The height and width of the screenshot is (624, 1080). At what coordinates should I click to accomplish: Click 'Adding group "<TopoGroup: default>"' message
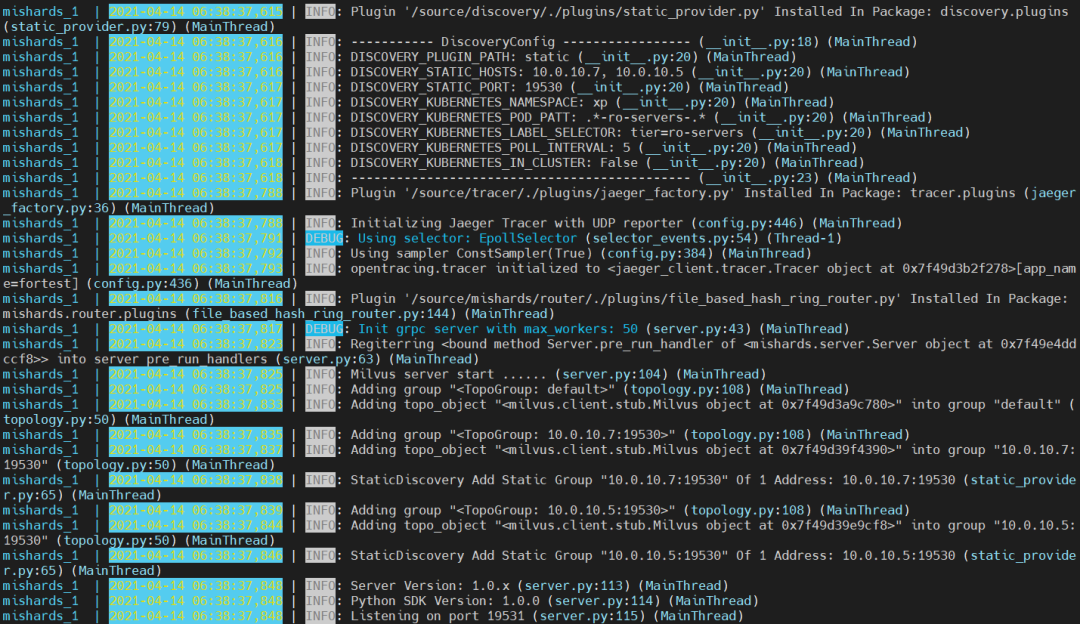point(483,391)
